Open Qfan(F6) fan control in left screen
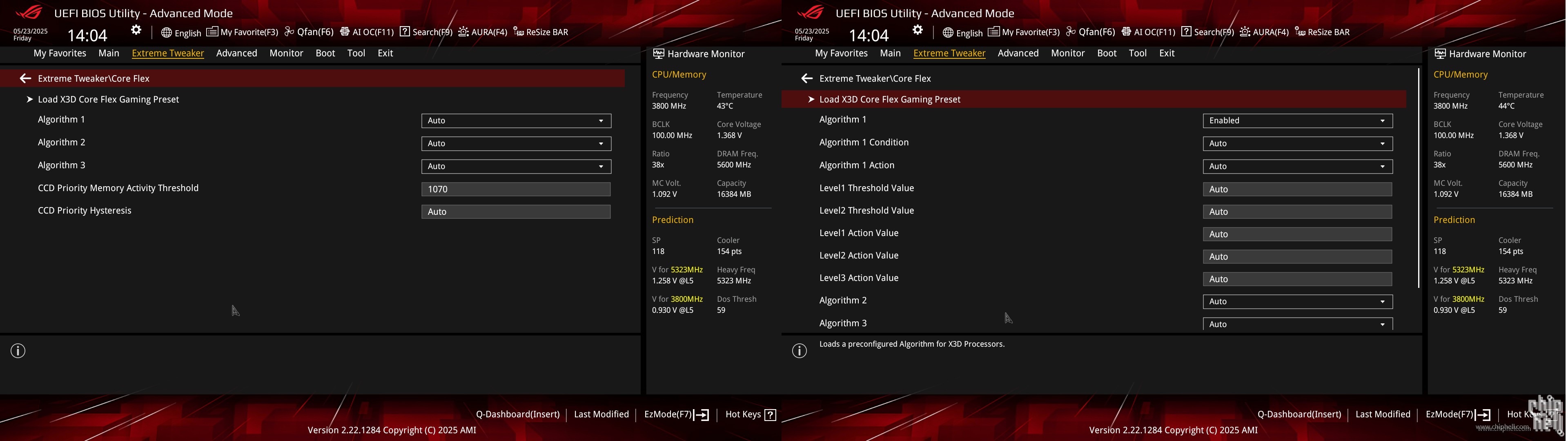This screenshot has height=441, width=1568. click(x=309, y=32)
